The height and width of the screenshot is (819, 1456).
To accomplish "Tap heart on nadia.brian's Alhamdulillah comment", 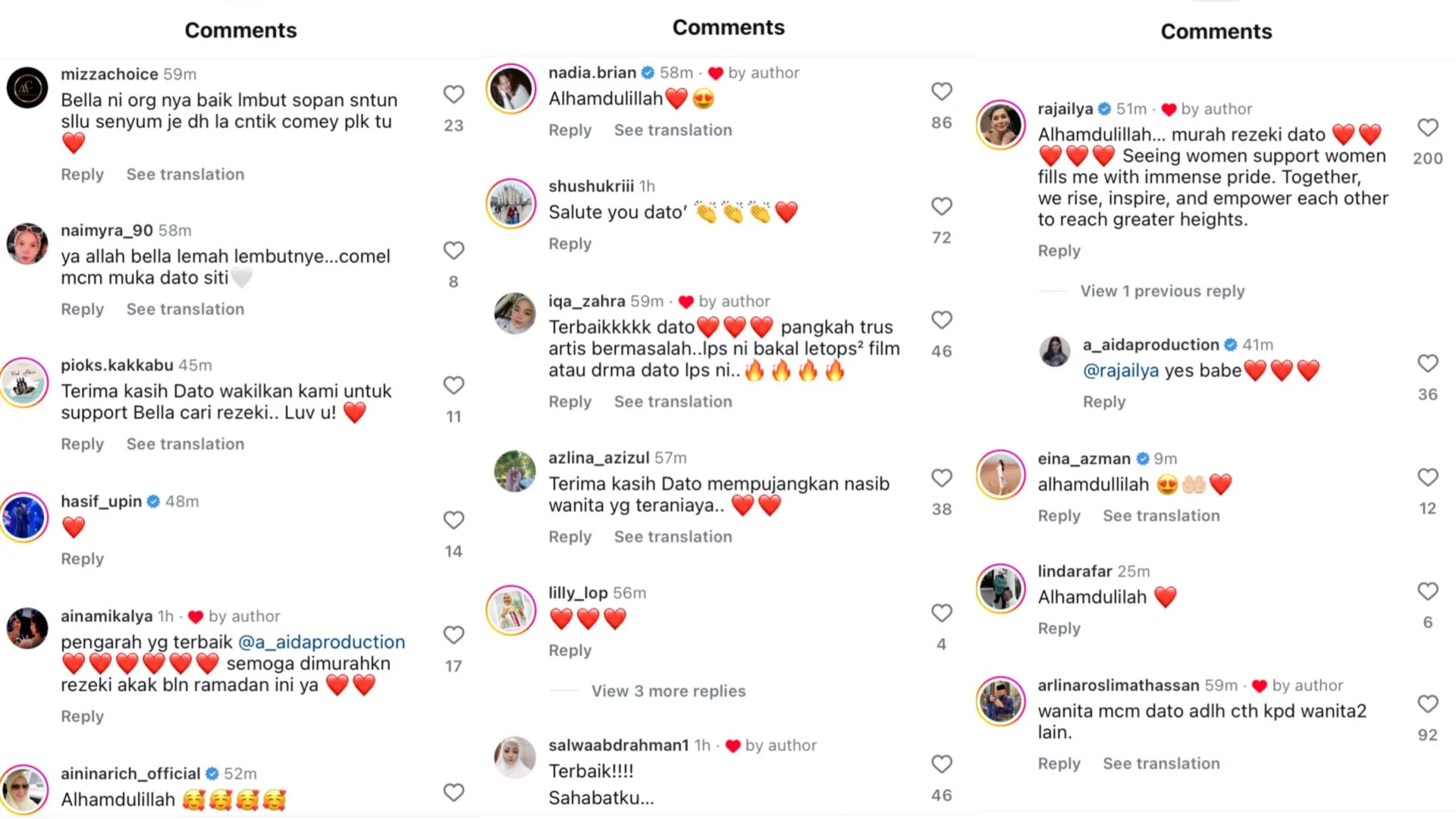I will click(941, 92).
